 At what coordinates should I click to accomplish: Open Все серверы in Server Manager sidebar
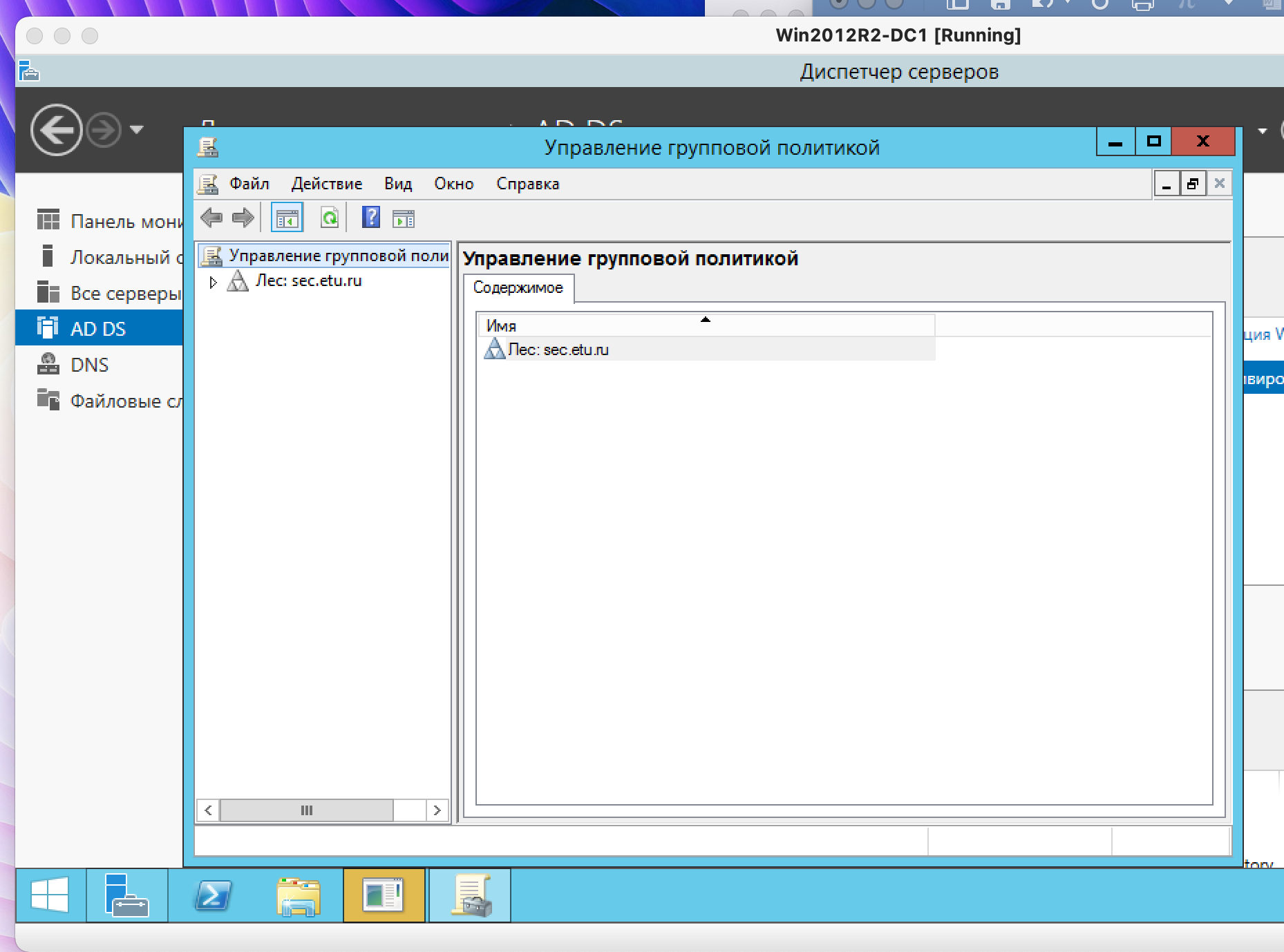(99, 293)
